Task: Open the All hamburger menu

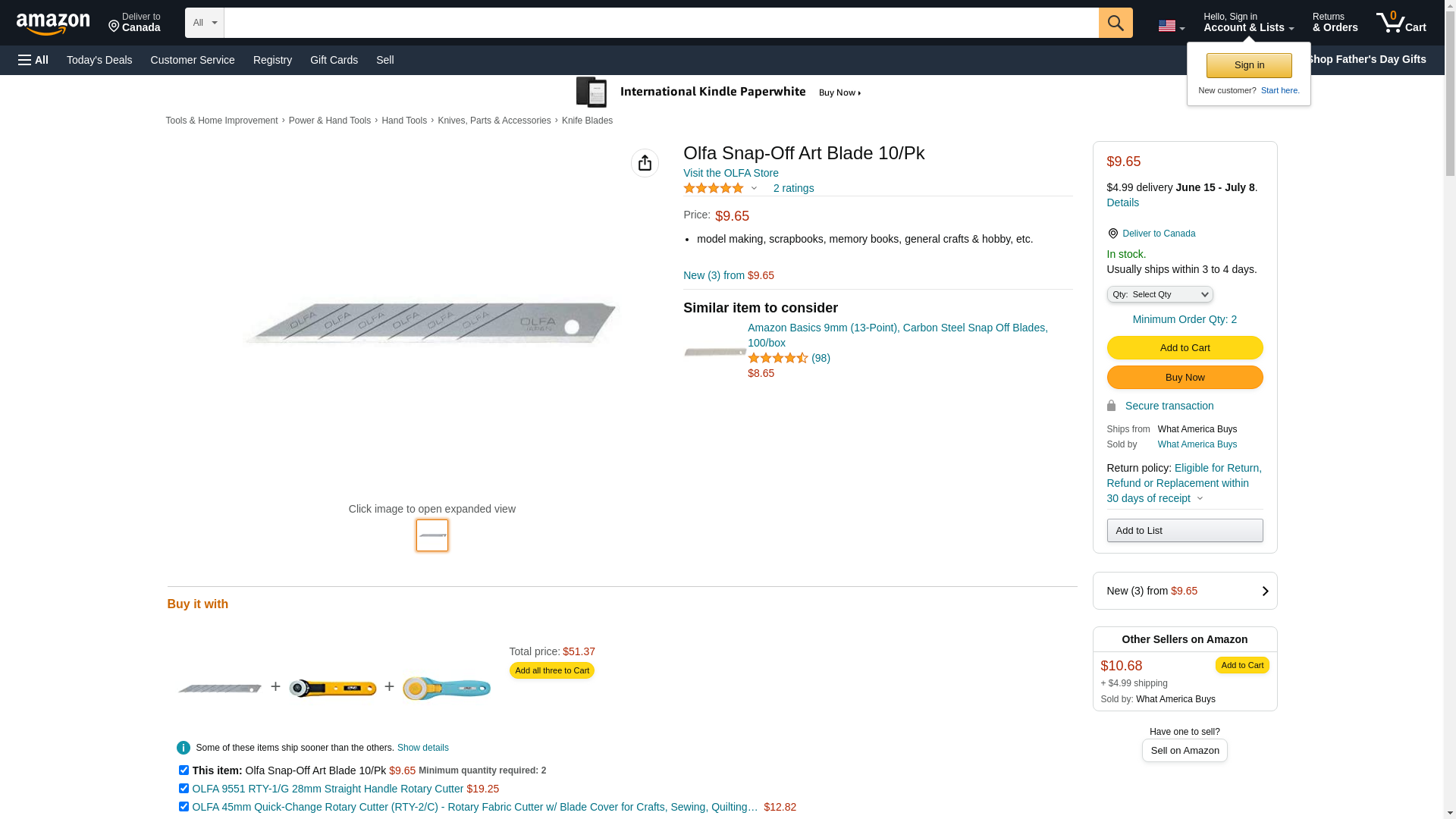Action: point(33,60)
